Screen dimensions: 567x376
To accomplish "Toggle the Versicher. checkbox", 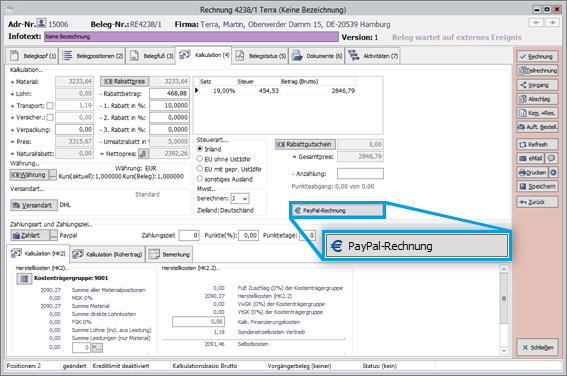I will coord(50,118).
